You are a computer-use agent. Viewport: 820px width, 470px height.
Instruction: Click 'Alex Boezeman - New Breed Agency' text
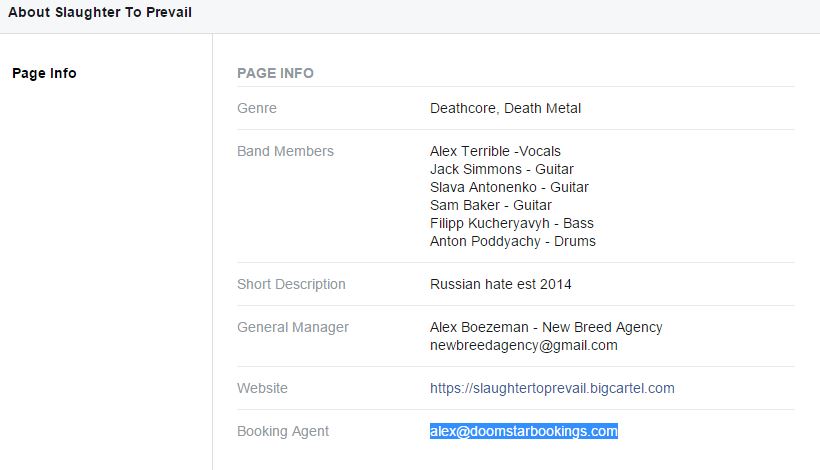point(546,327)
